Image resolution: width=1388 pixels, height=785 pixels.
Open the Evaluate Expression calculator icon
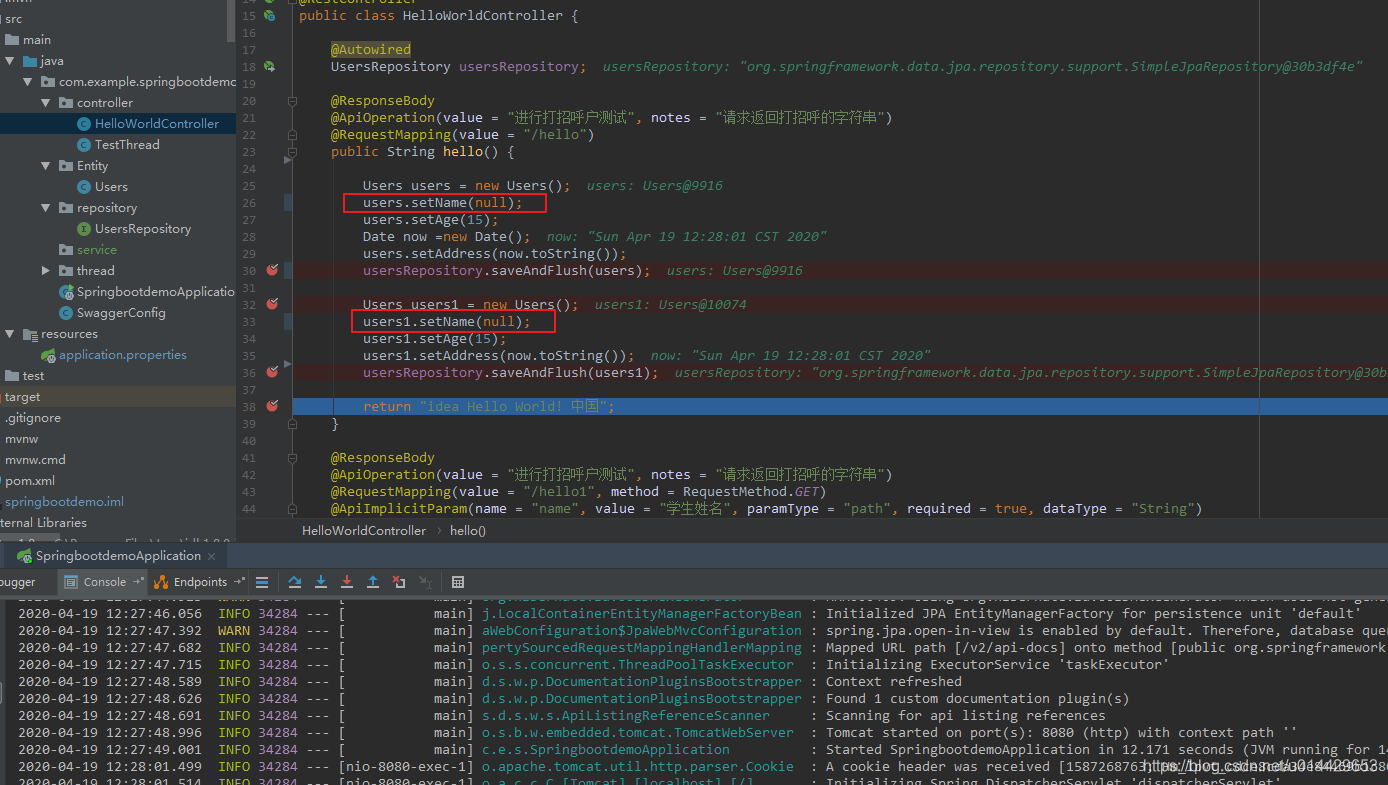tap(458, 581)
